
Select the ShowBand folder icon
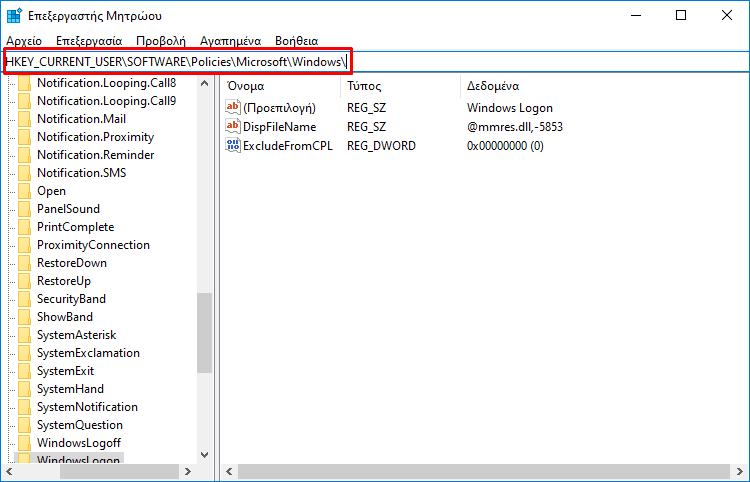(24, 317)
